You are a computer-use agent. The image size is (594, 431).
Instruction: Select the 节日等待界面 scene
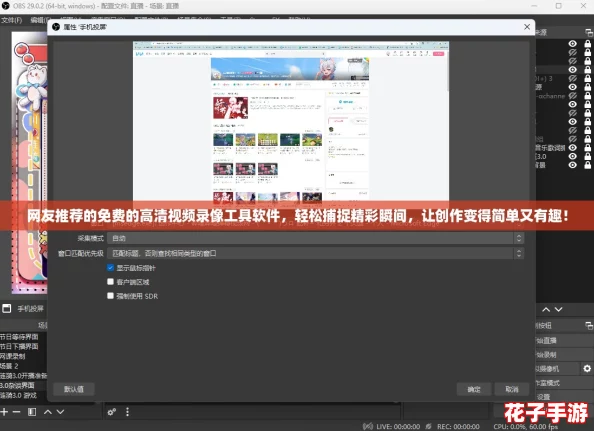pos(19,337)
